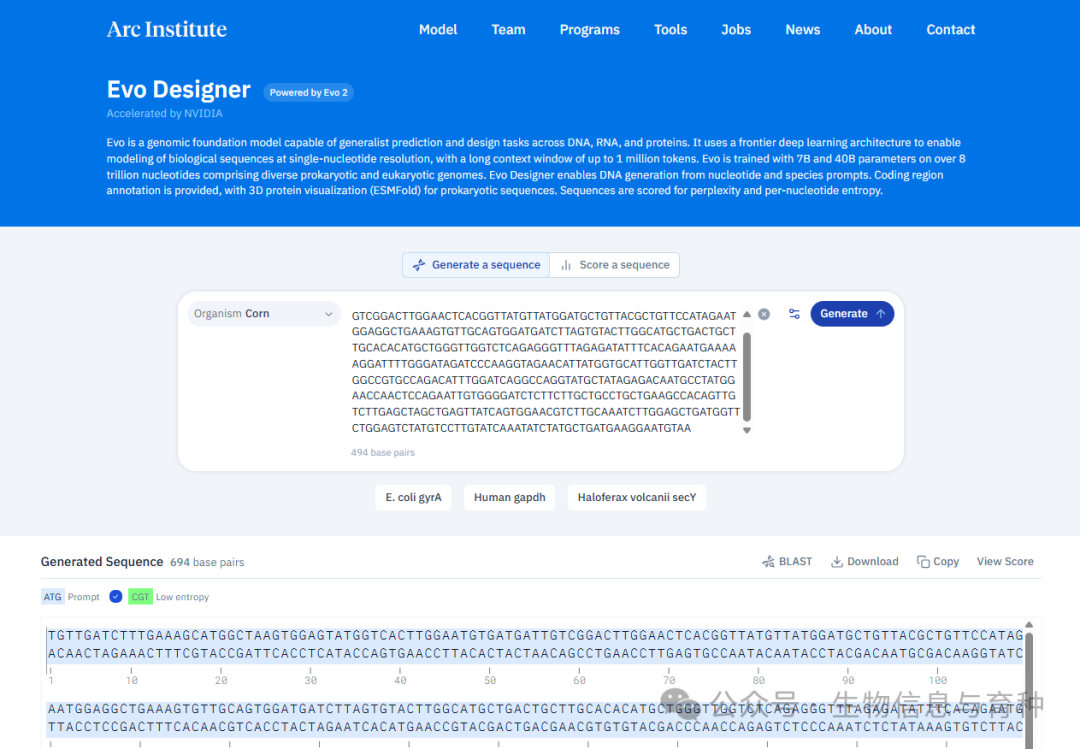Click the Evo Designer title
Viewport: 1080px width, 749px height.
(178, 90)
